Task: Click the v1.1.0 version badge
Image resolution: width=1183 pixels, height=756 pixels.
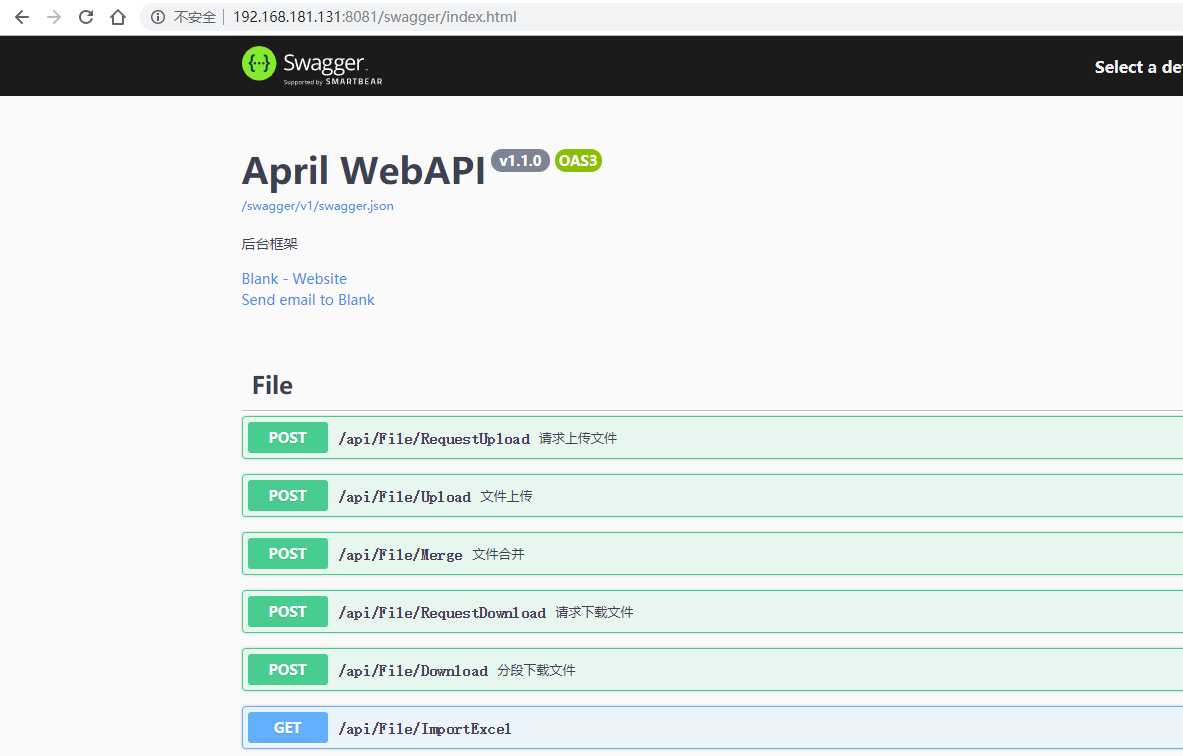Action: point(521,161)
